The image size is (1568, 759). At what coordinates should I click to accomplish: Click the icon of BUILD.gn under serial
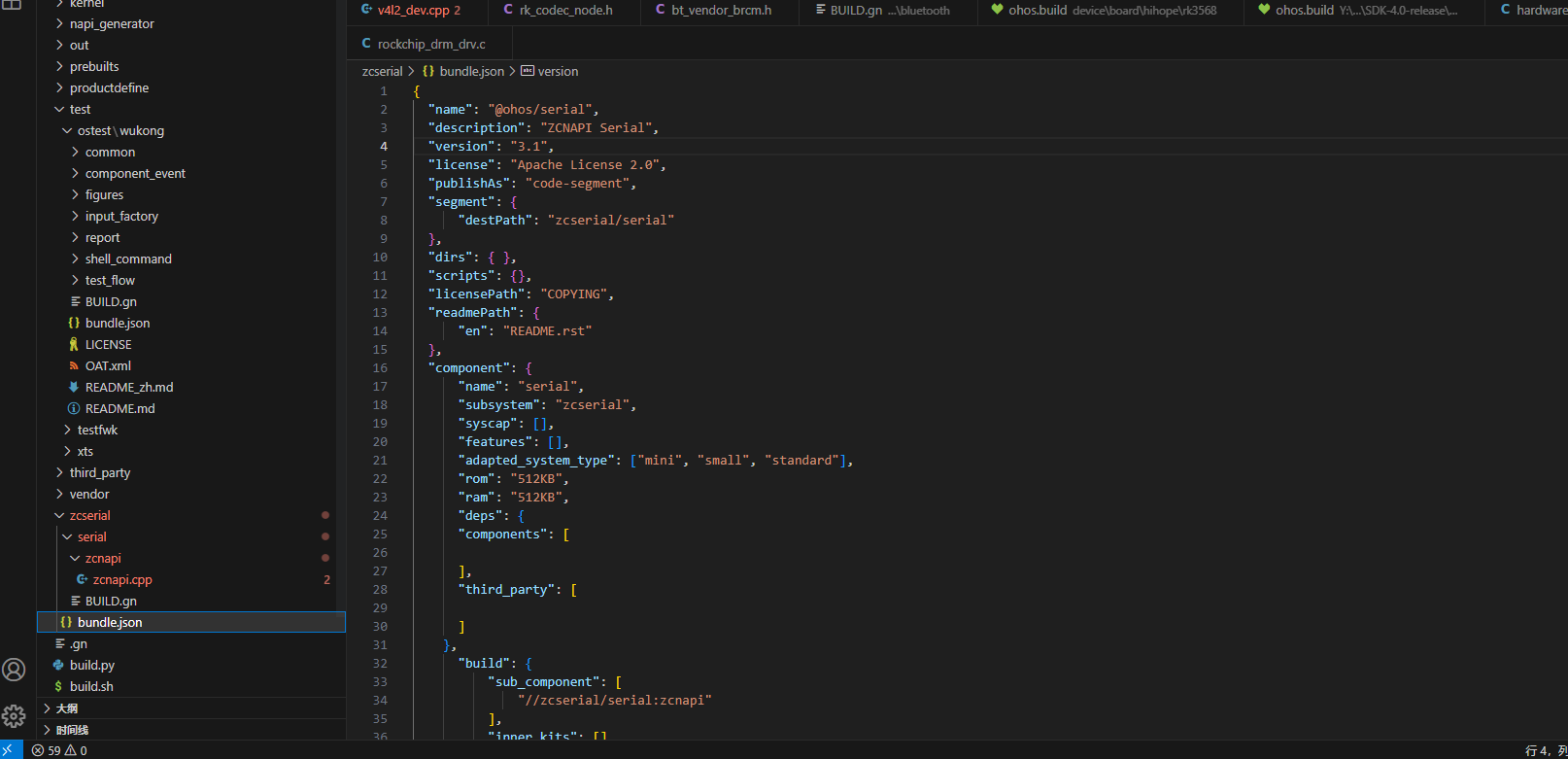(75, 601)
